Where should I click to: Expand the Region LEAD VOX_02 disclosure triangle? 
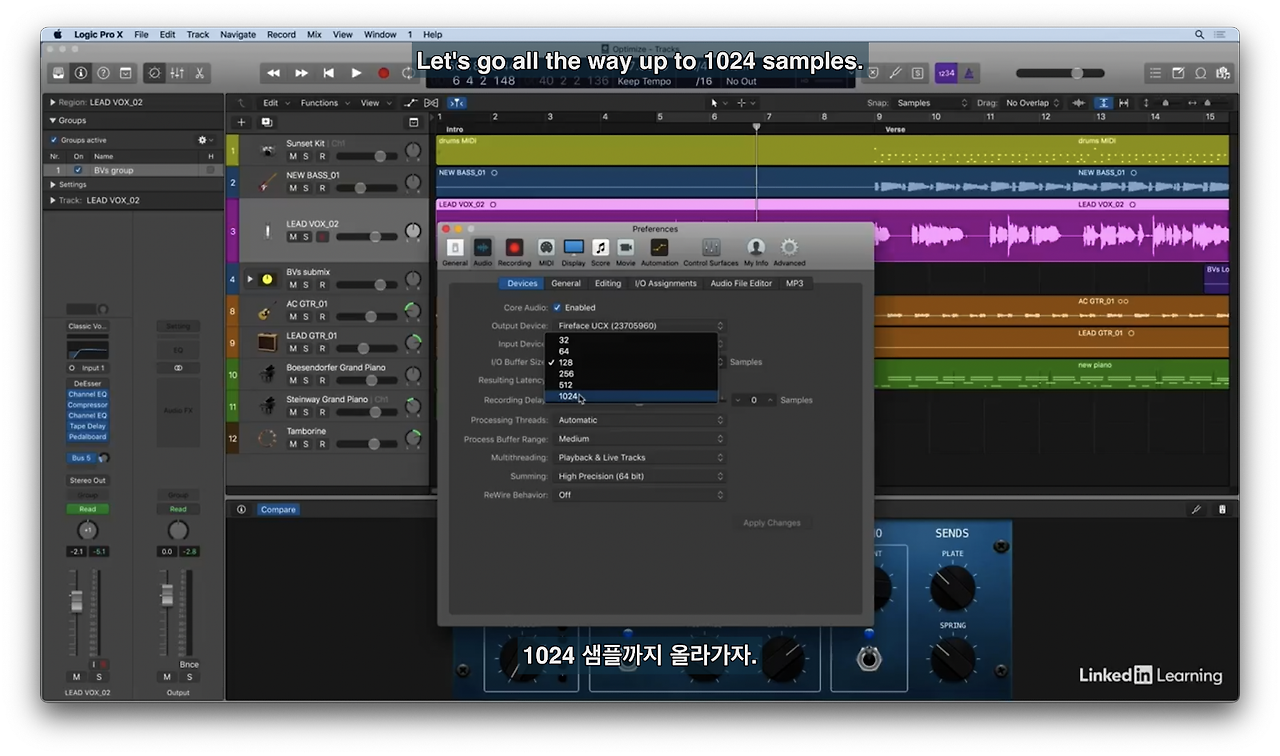52,102
